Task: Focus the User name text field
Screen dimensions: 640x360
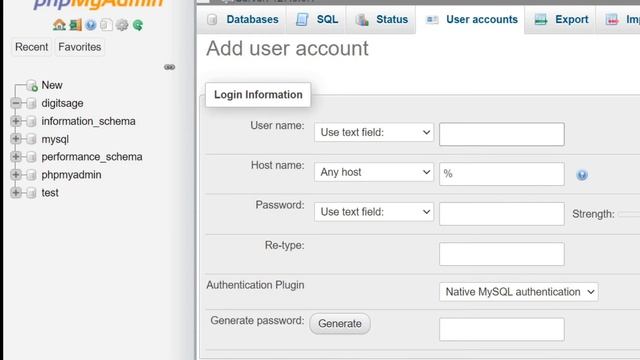Action: coord(502,134)
